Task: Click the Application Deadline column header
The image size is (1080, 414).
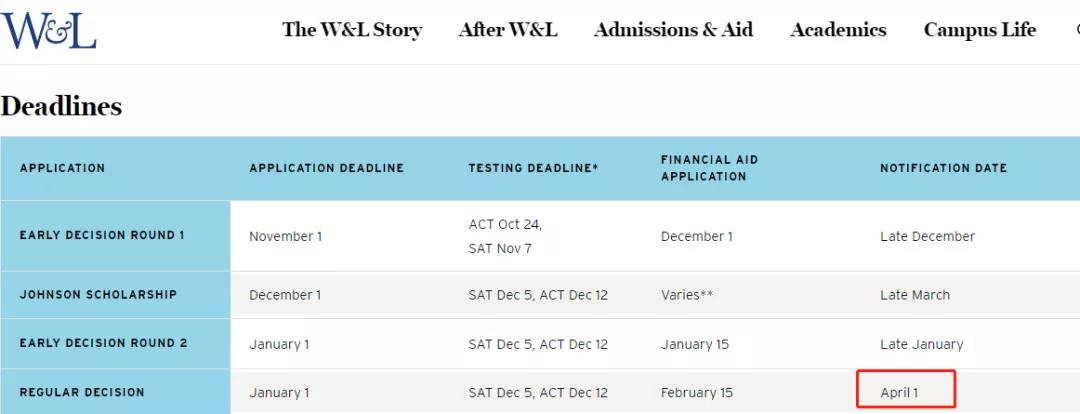Action: click(x=326, y=168)
